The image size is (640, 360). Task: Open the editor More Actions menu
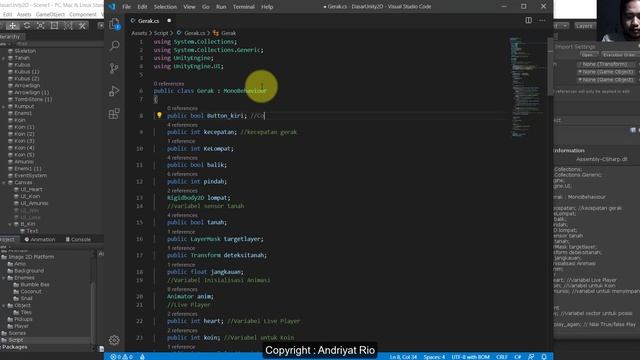[542, 20]
